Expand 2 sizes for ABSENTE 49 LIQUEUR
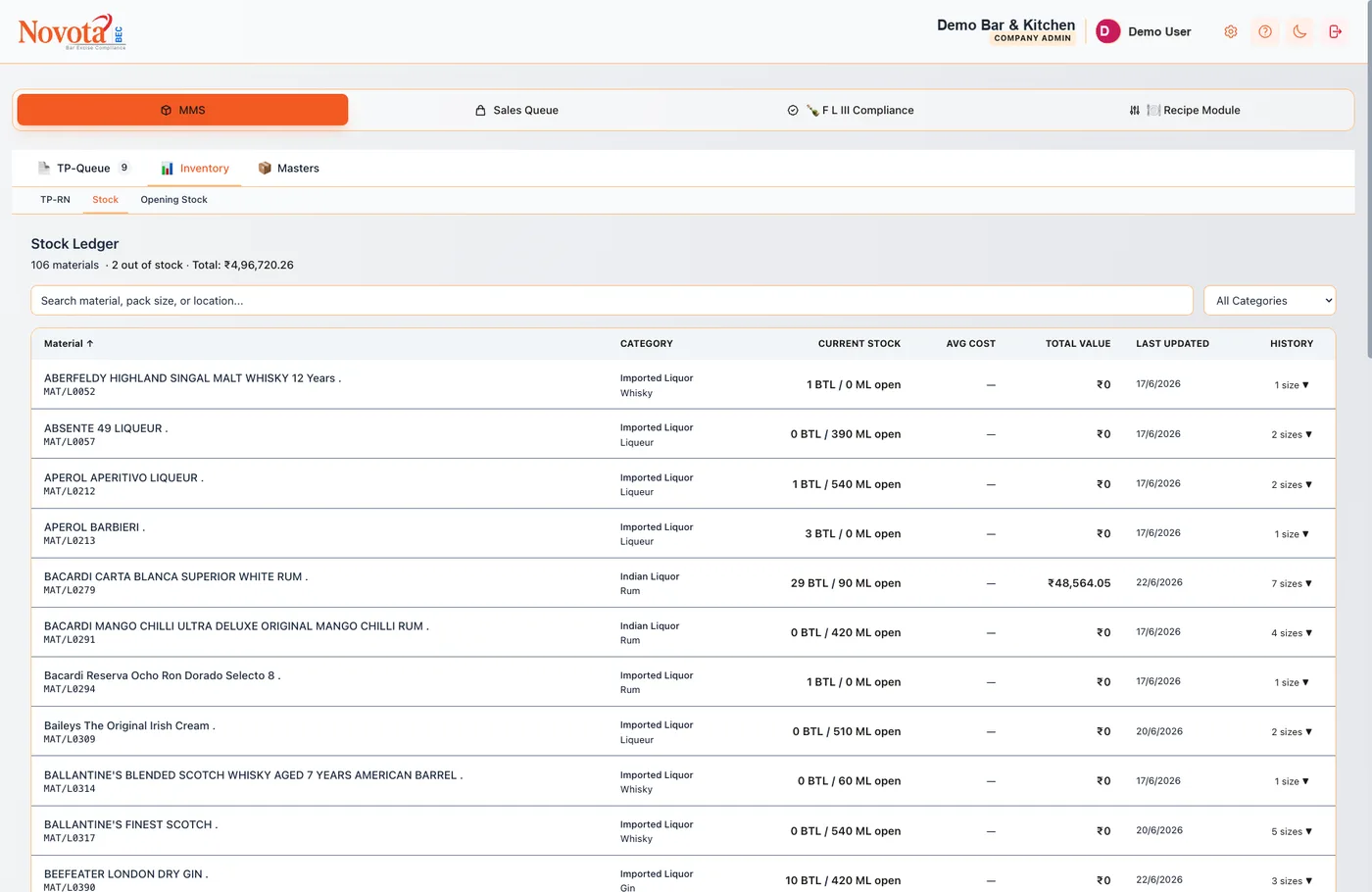The width and height of the screenshot is (1372, 892). [x=1292, y=434]
